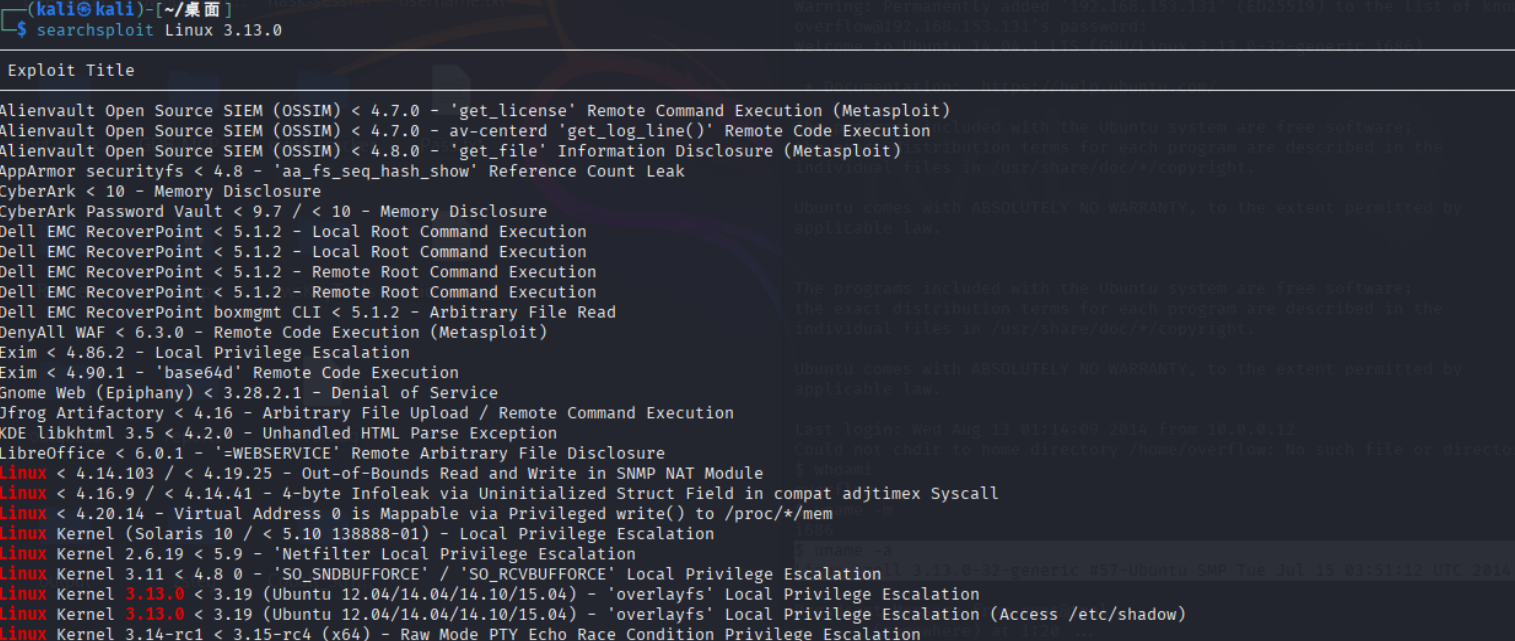1515x641 pixels.
Task: Select the 'SO_SNDBUFFORCE' / 'SO_RCVBUFFORCE' exploit row
Action: pos(441,574)
